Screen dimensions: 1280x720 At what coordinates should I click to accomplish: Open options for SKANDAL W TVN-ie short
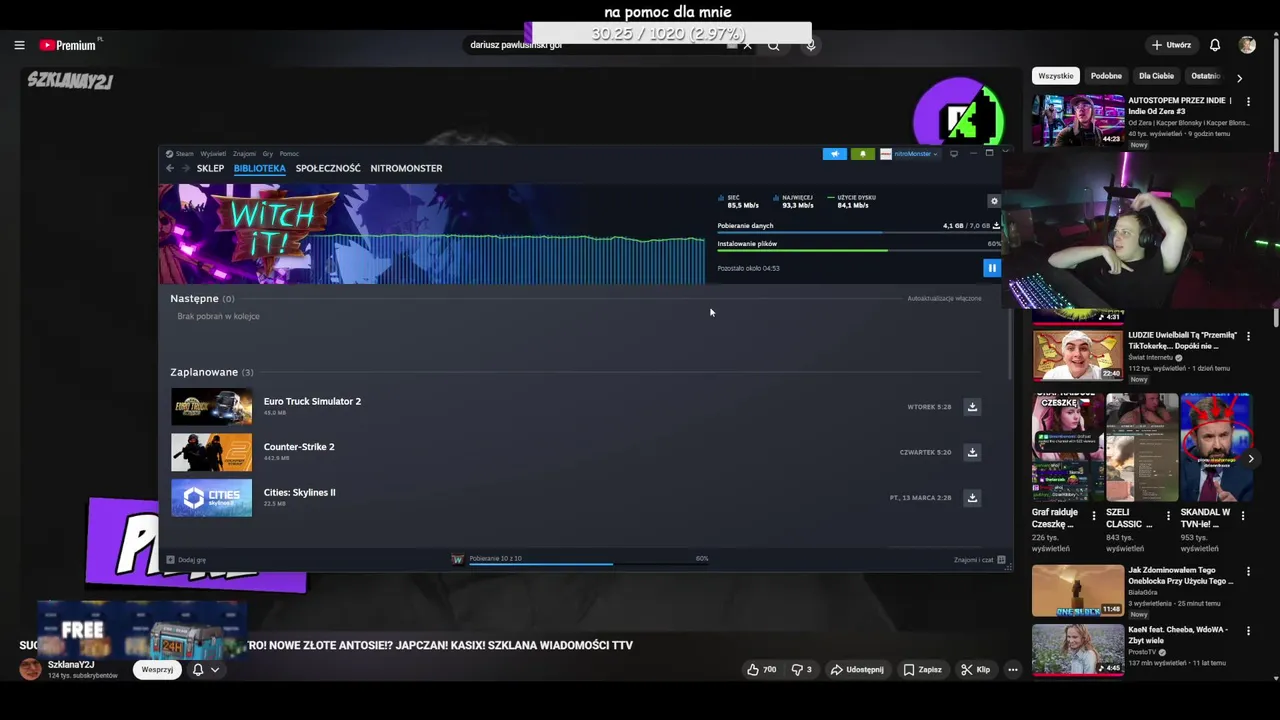[1243, 516]
